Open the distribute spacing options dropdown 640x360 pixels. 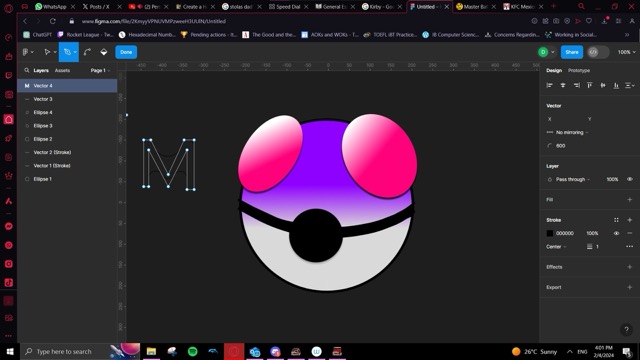630,85
